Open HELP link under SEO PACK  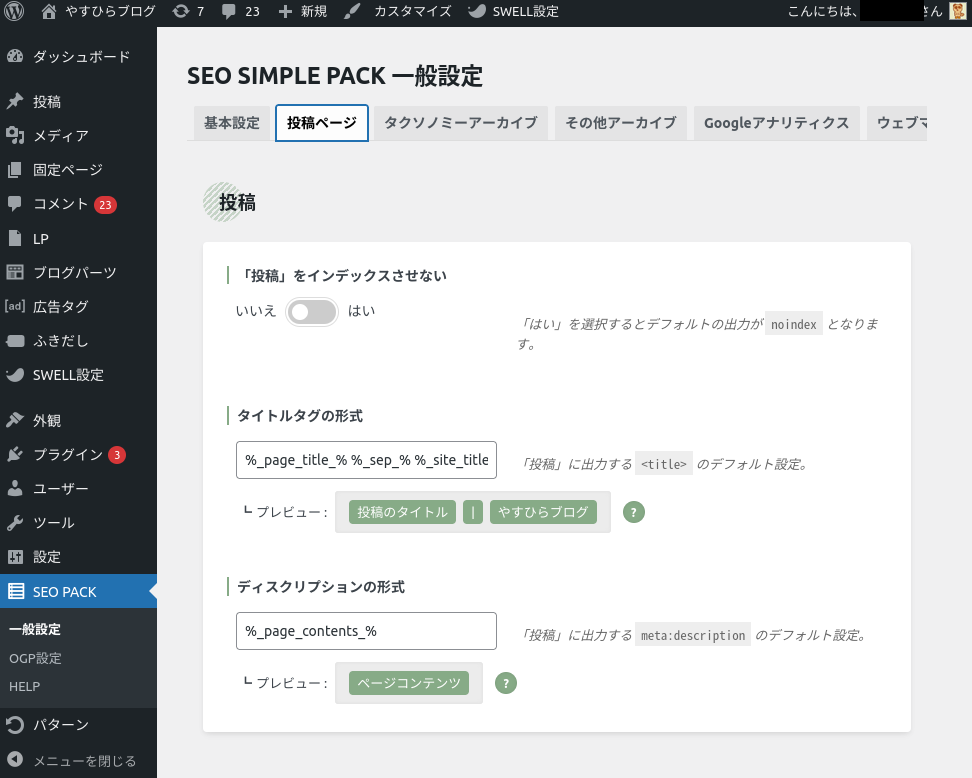[24, 687]
